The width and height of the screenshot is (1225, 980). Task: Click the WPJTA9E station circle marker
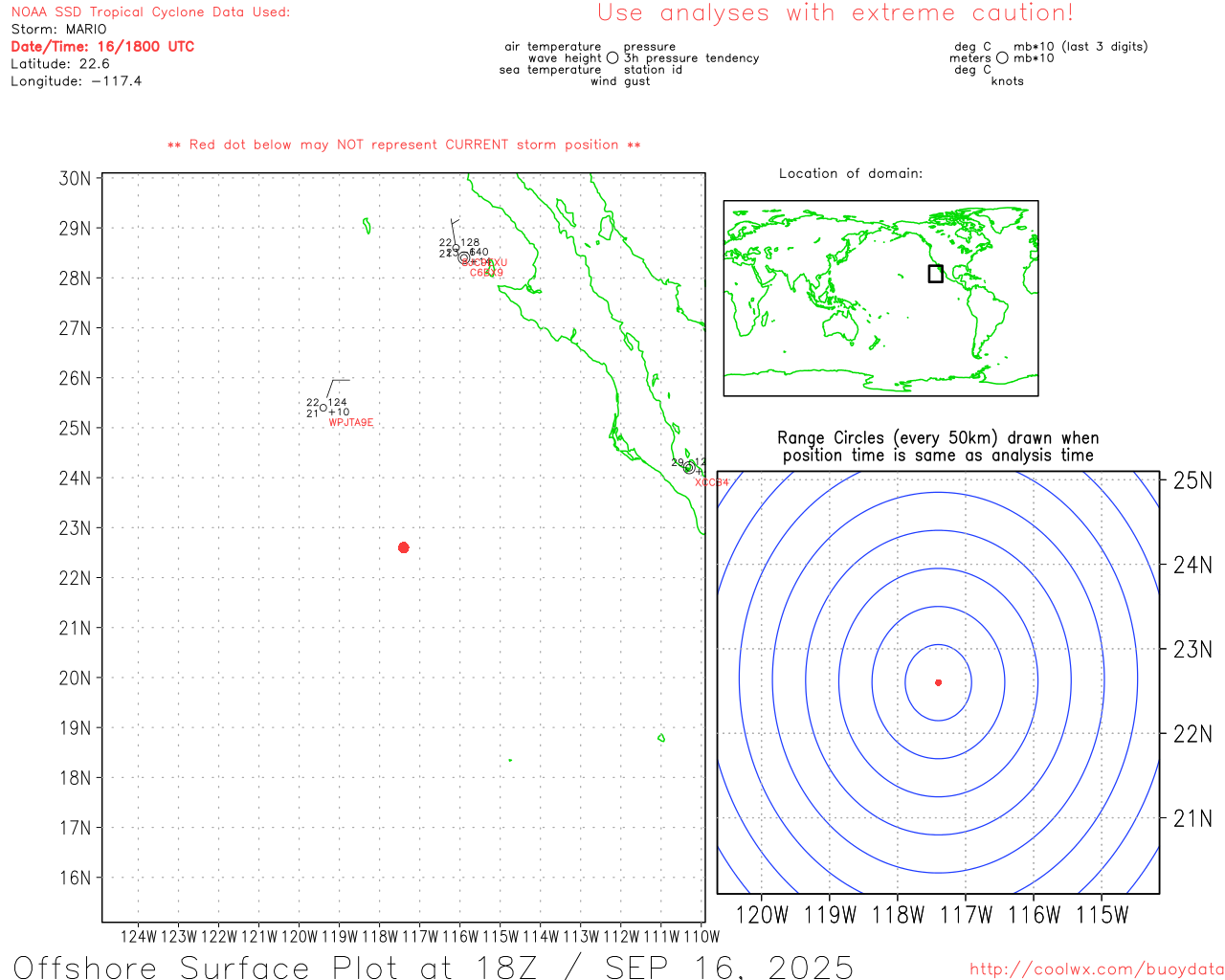click(x=323, y=408)
